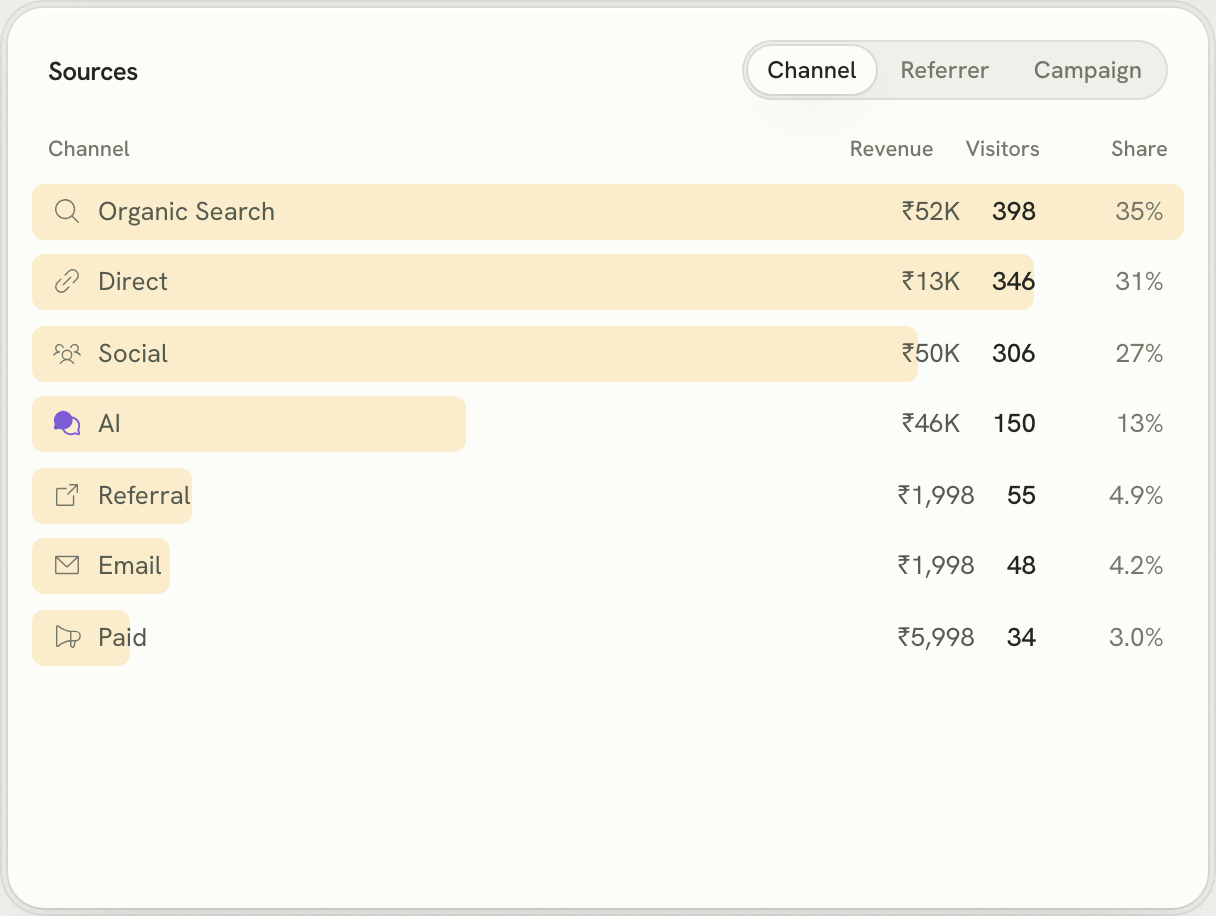Click the 3.0% share value

click(x=1136, y=637)
